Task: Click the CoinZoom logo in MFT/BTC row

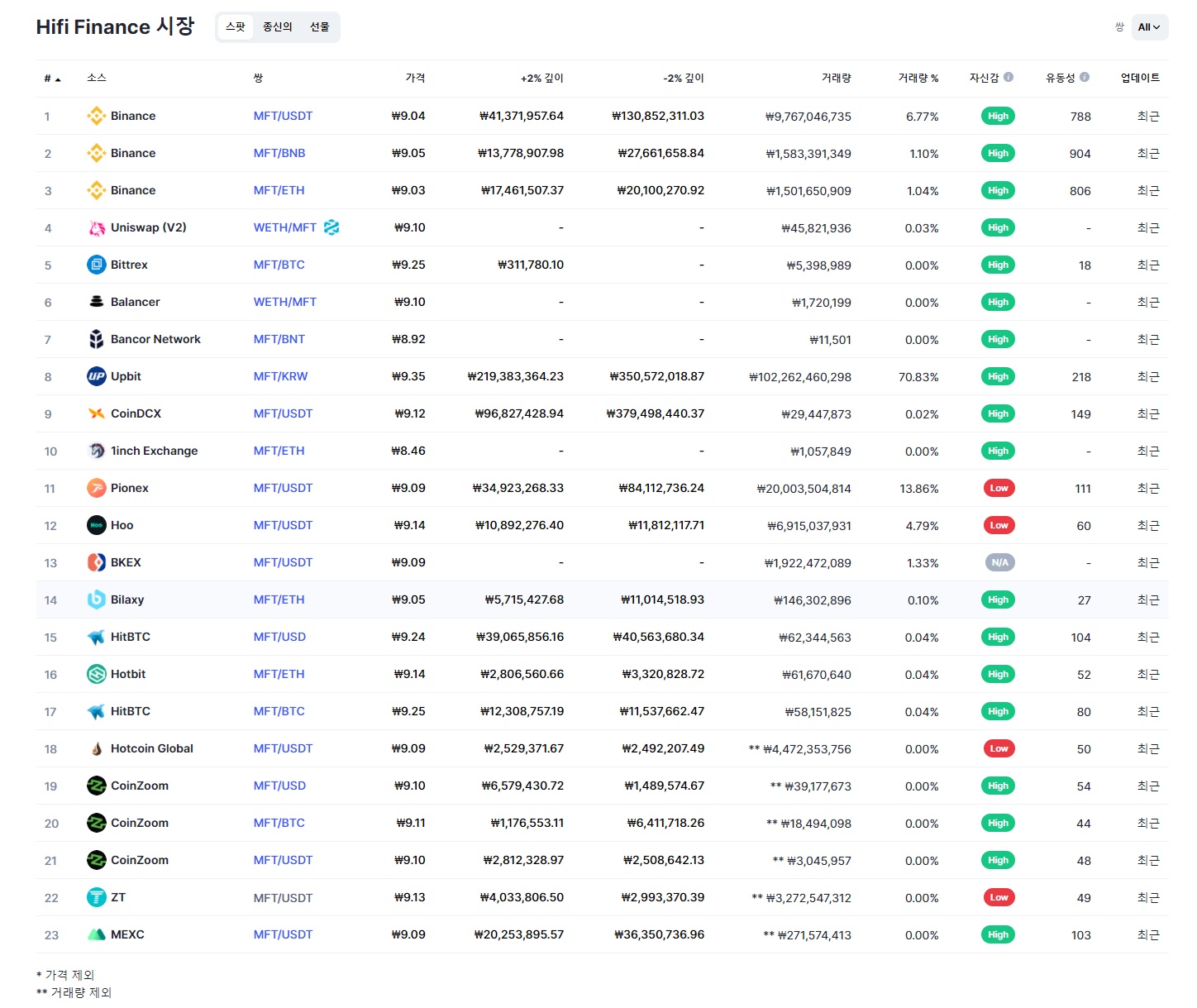Action: (97, 823)
